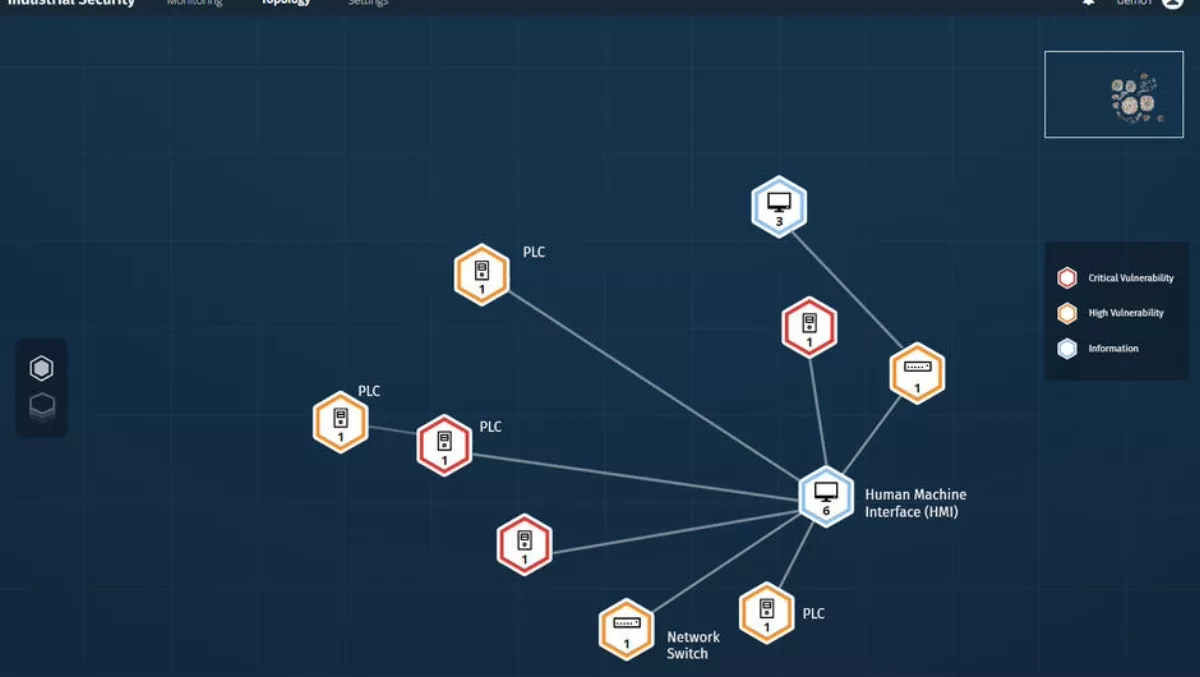Click the PLC label above the leftmost node

[369, 391]
